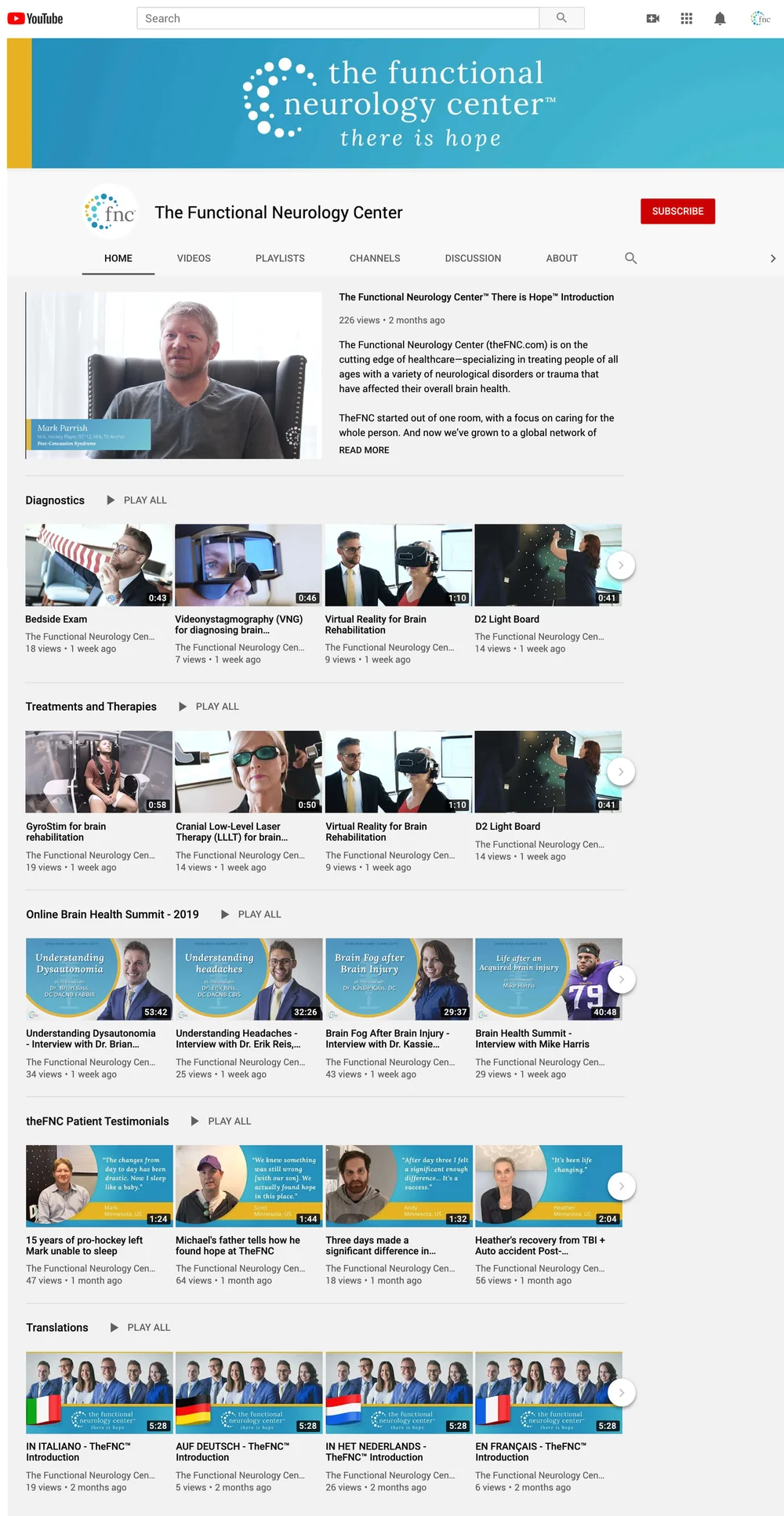The image size is (784, 1516).
Task: Click the red SUBSCRIBE button
Action: (x=677, y=211)
